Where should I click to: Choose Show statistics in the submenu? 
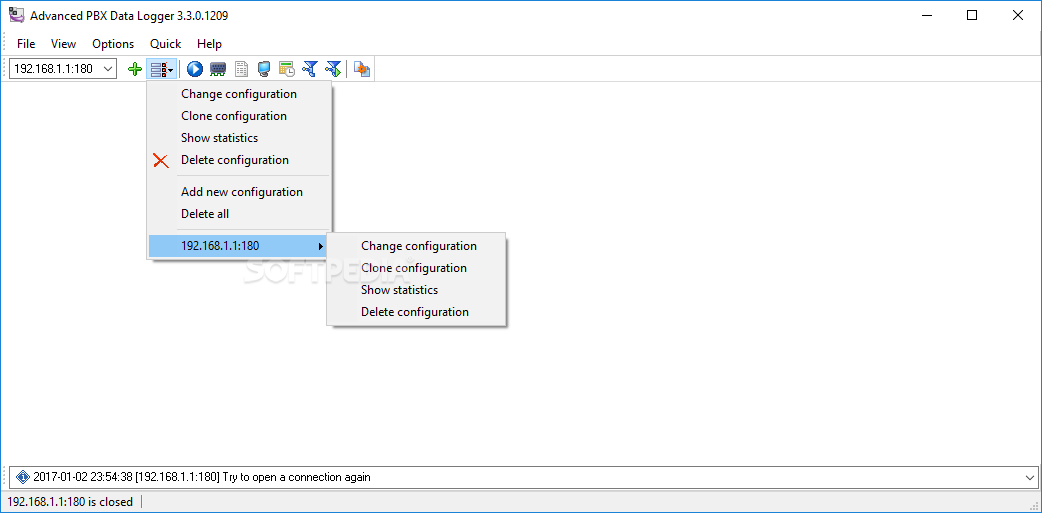point(419,290)
